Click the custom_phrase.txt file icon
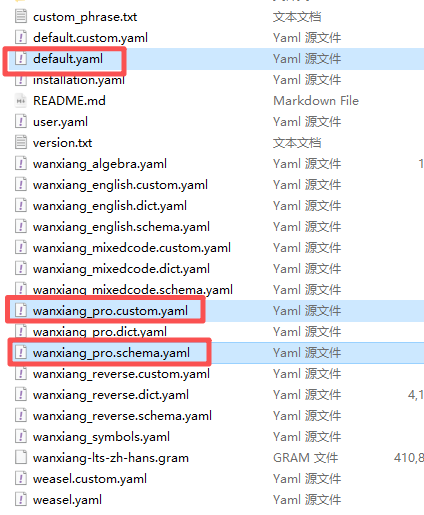This screenshot has height=515, width=424. pyautogui.click(x=21, y=16)
